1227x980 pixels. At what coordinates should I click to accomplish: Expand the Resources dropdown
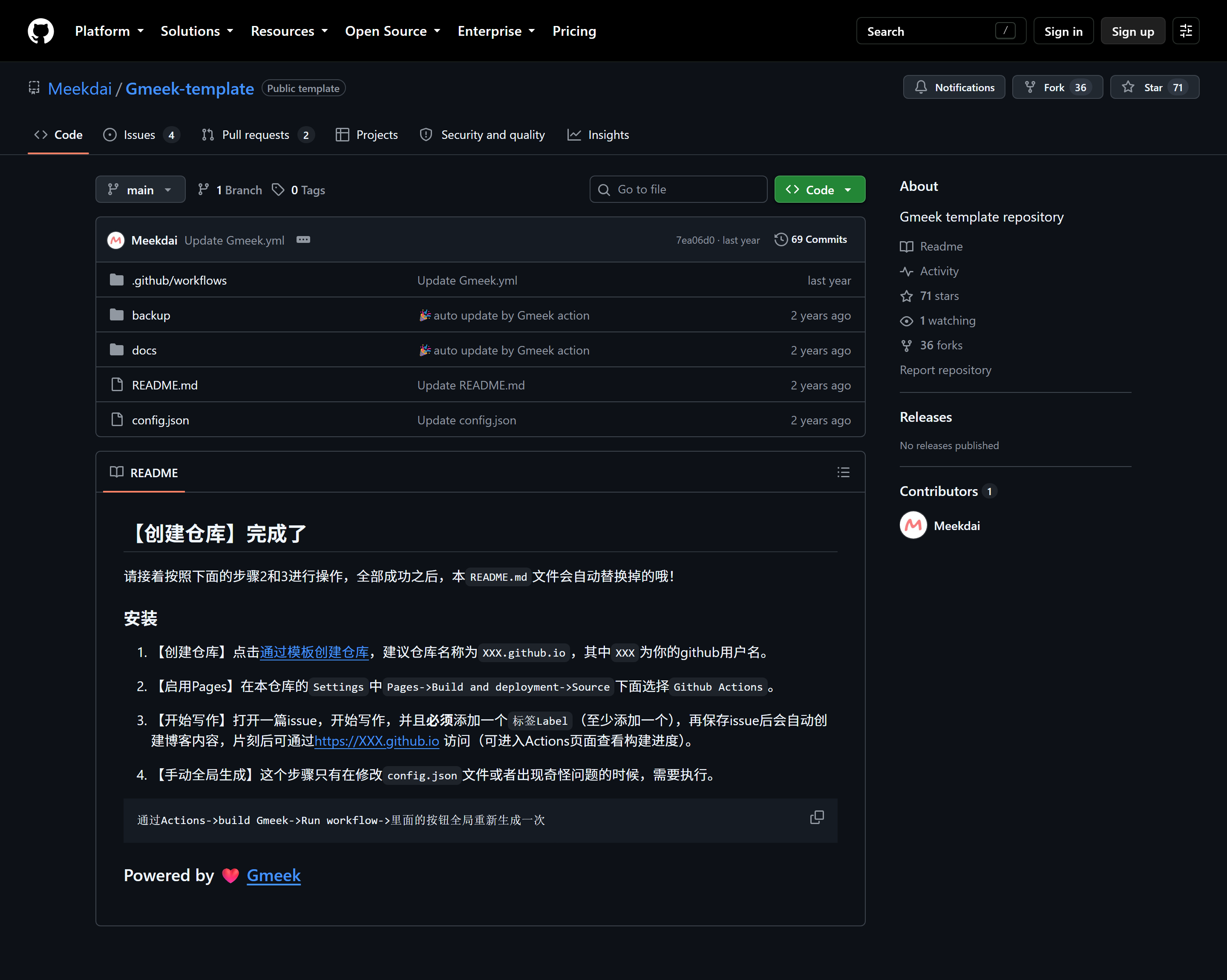click(289, 31)
